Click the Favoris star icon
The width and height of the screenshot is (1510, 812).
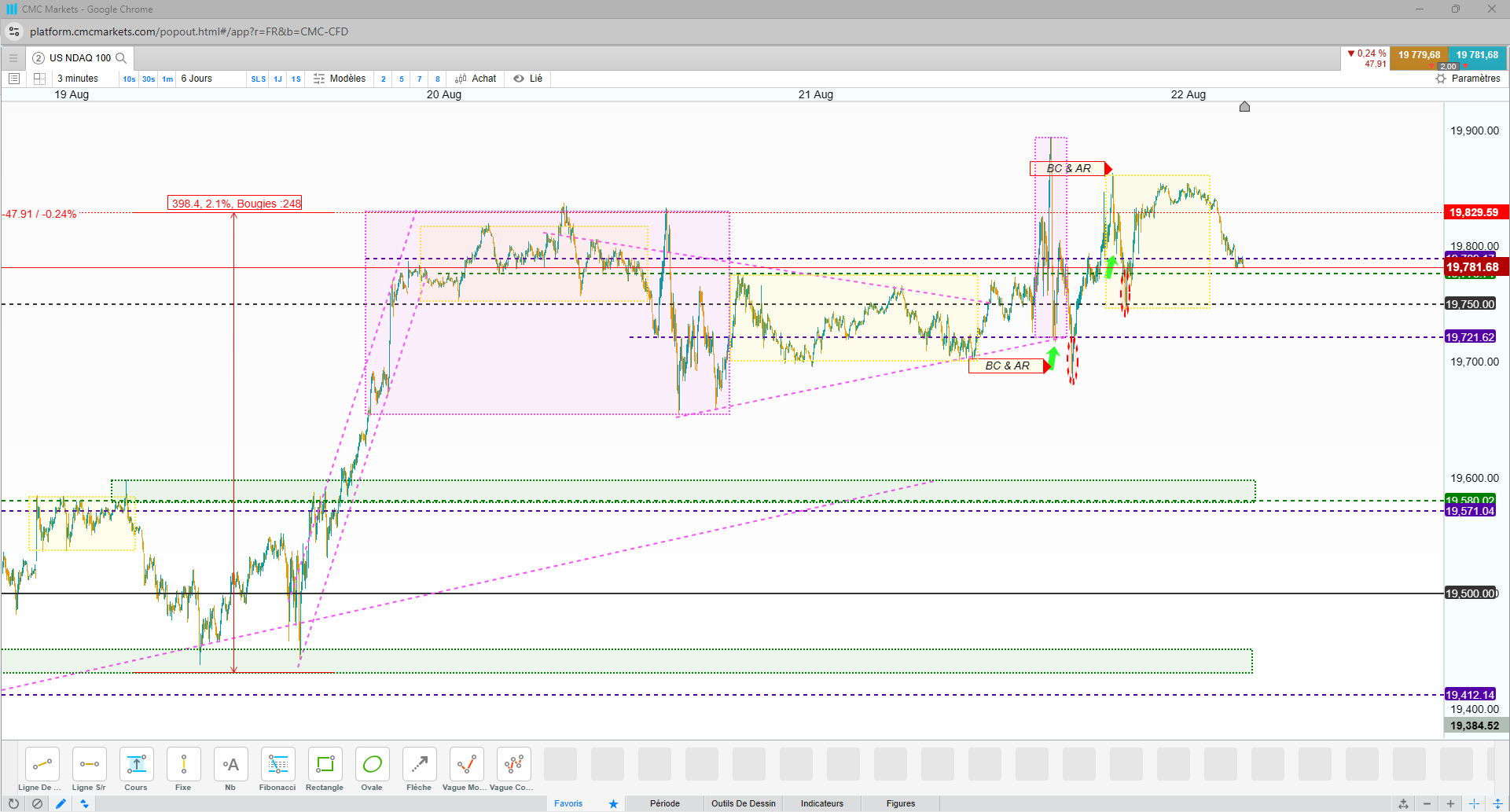pos(613,803)
